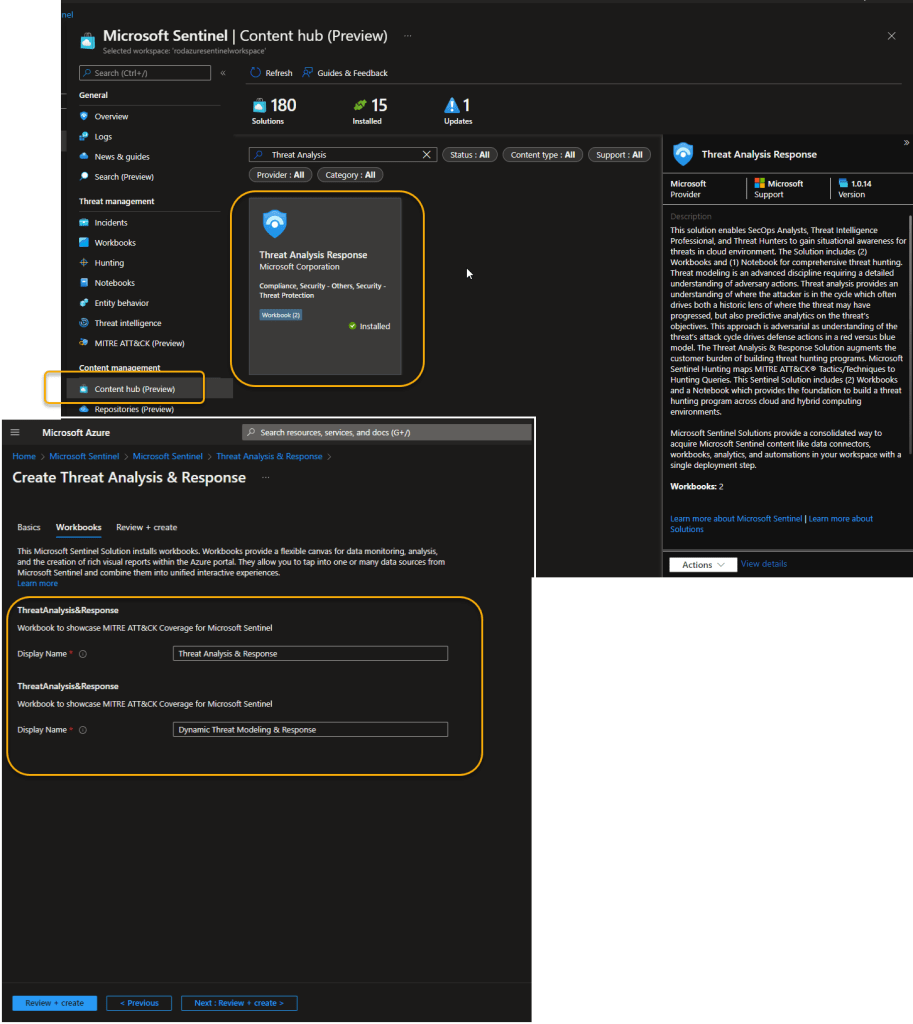Click the Threat Analysis & Response name field
Image resolution: width=913 pixels, height=1024 pixels.
[x=310, y=654]
